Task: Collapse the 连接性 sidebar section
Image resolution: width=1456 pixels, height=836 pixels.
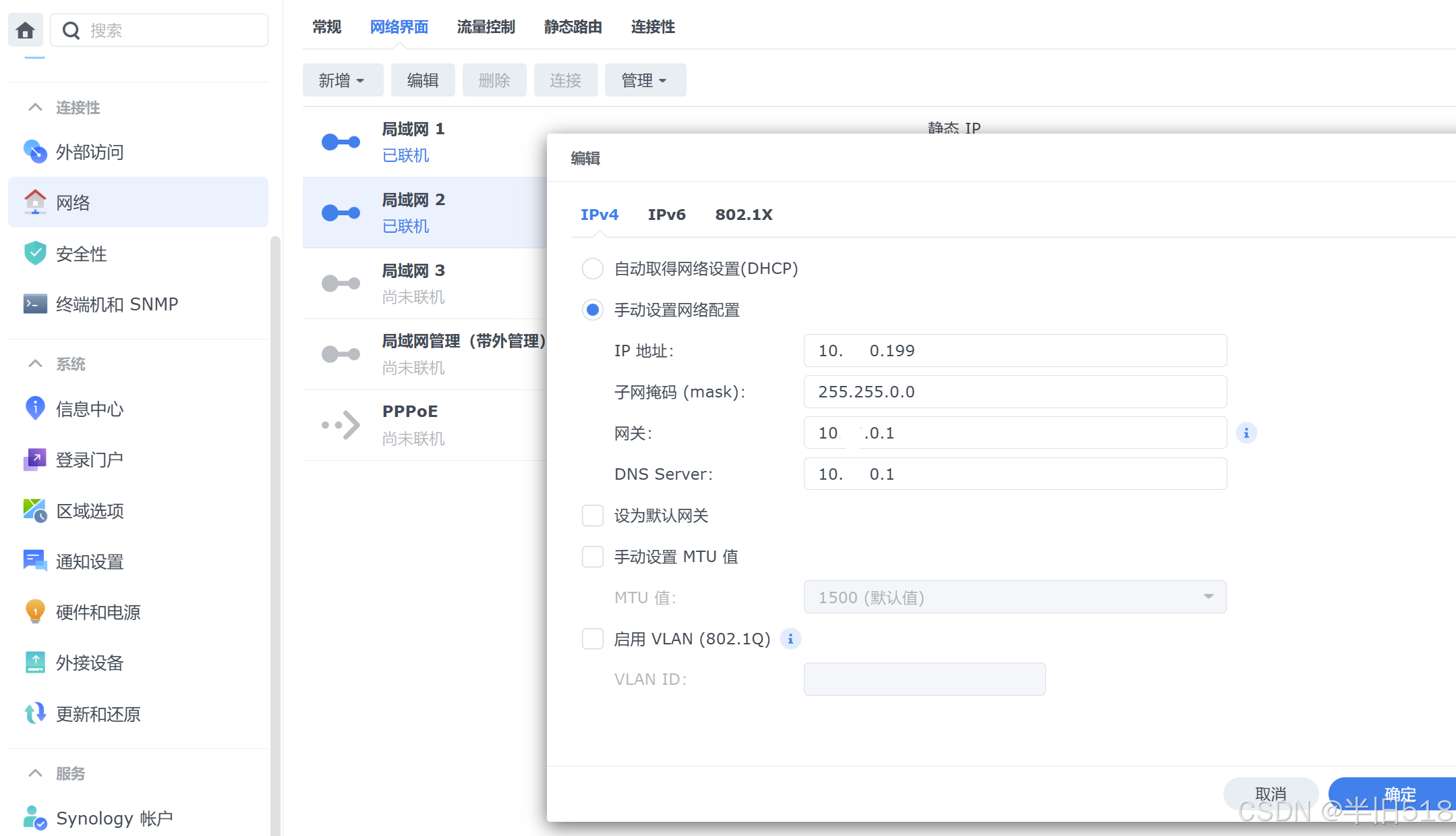Action: 36,107
